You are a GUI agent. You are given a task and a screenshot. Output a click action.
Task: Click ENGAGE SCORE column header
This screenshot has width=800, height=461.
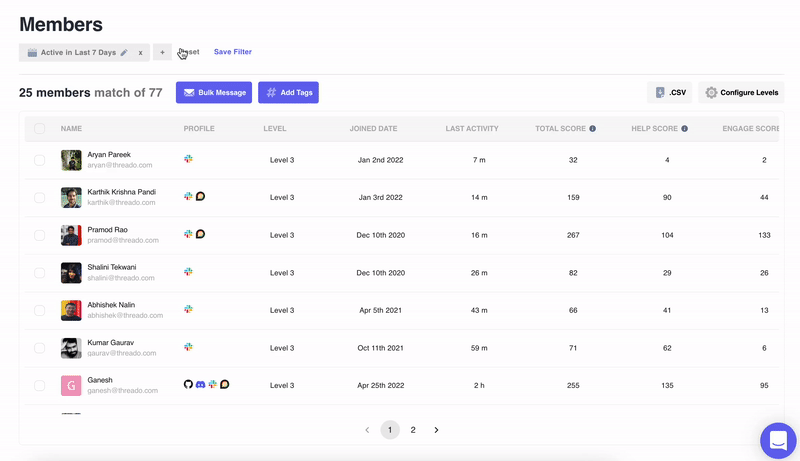coord(751,129)
